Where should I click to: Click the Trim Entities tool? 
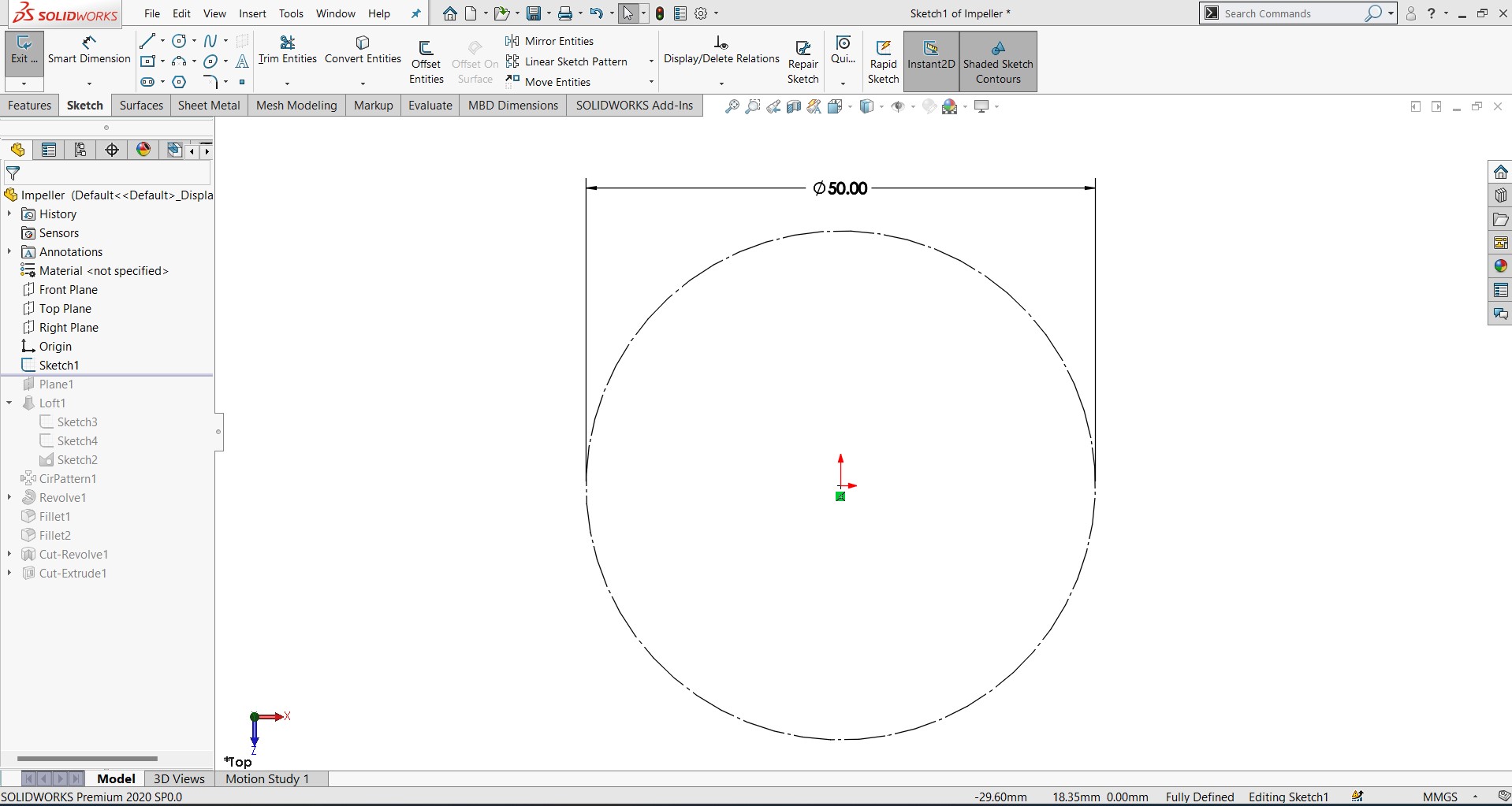coord(288,50)
